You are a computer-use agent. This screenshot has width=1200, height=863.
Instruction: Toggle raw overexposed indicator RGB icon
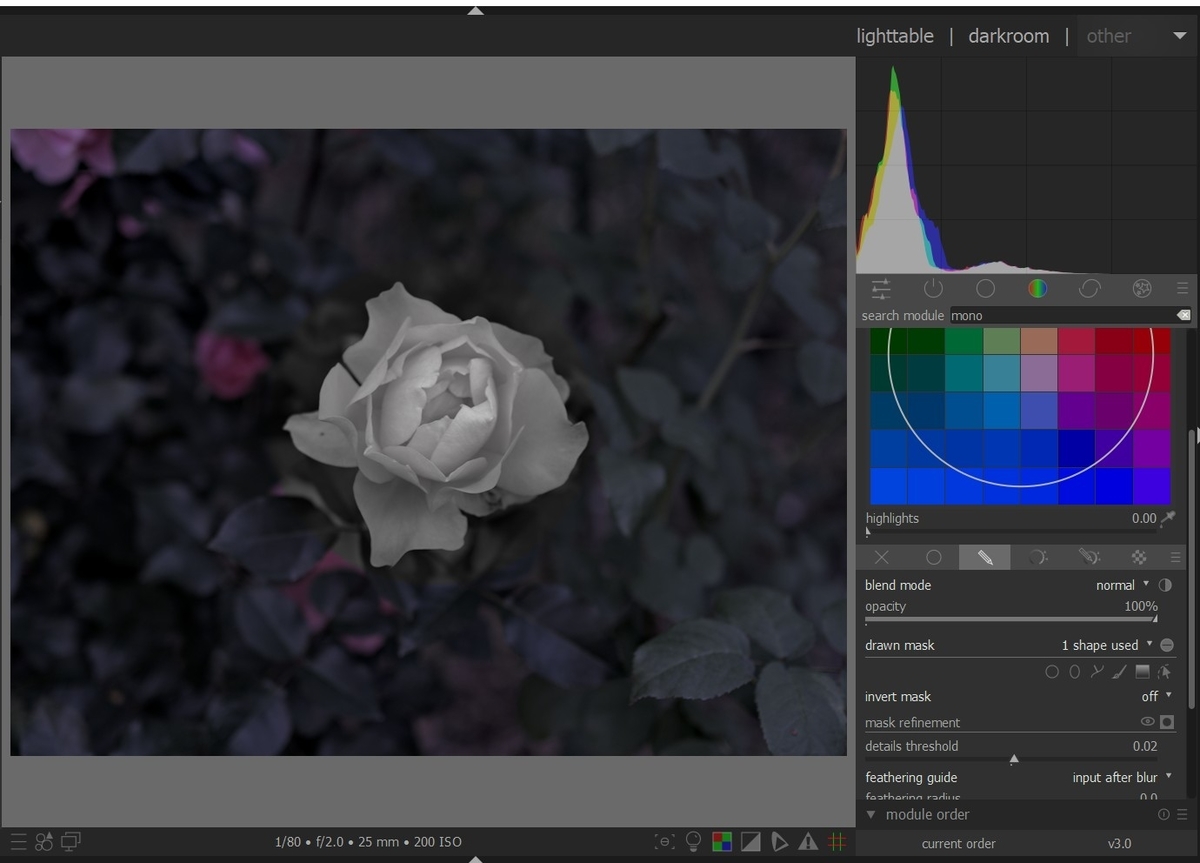coord(721,842)
